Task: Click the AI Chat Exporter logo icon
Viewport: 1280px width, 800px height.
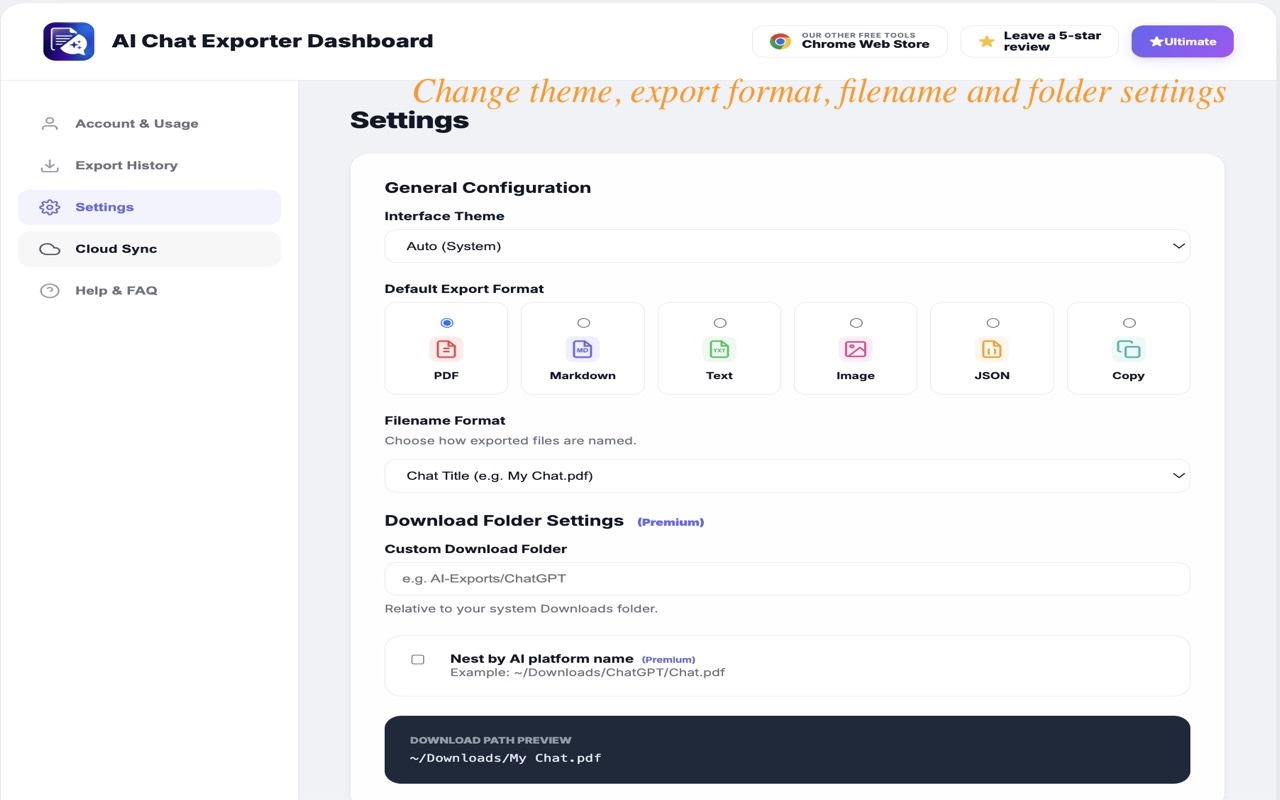Action: point(69,42)
